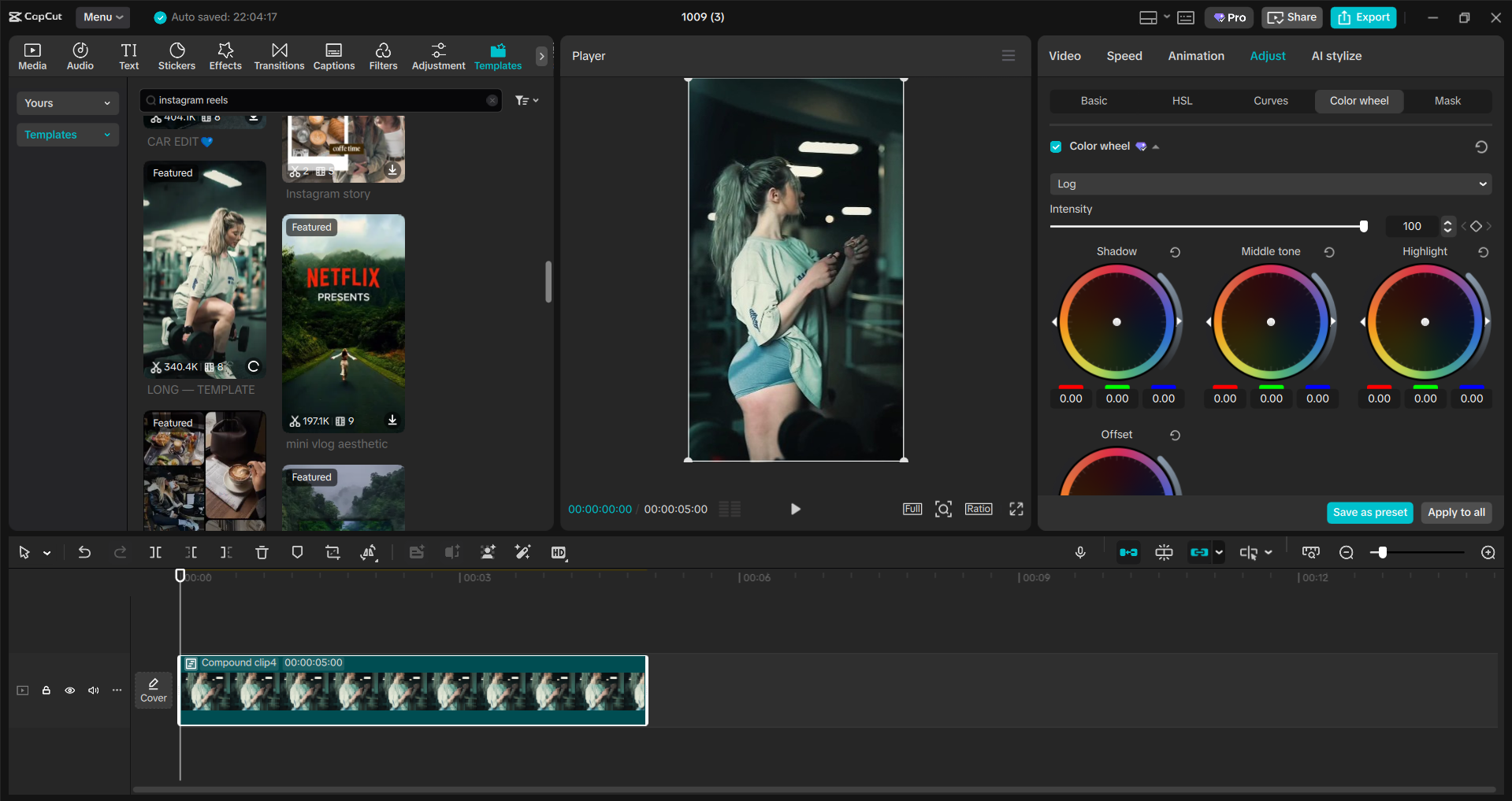This screenshot has width=1512, height=801.
Task: Hide the Compound clip4 track
Action: click(70, 690)
